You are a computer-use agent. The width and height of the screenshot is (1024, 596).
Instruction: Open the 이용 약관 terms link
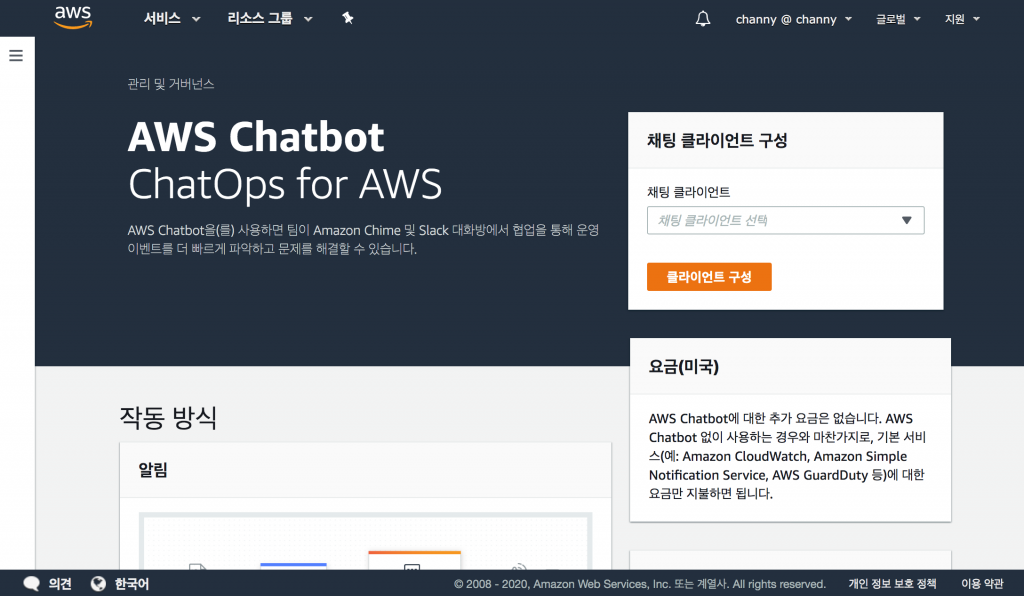point(982,584)
